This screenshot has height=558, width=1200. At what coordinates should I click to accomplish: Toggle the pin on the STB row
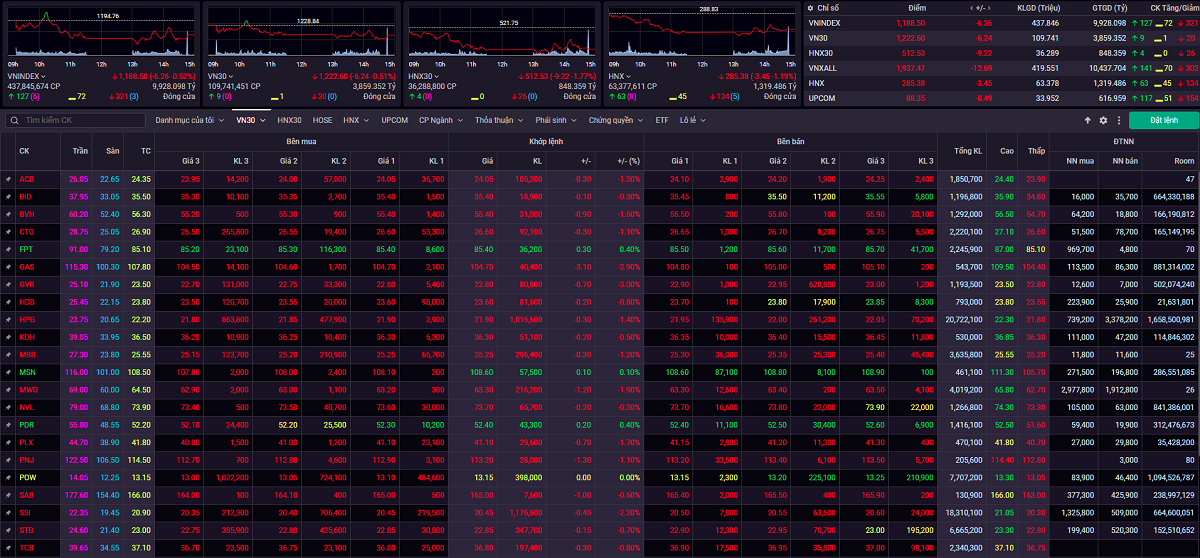click(x=8, y=529)
